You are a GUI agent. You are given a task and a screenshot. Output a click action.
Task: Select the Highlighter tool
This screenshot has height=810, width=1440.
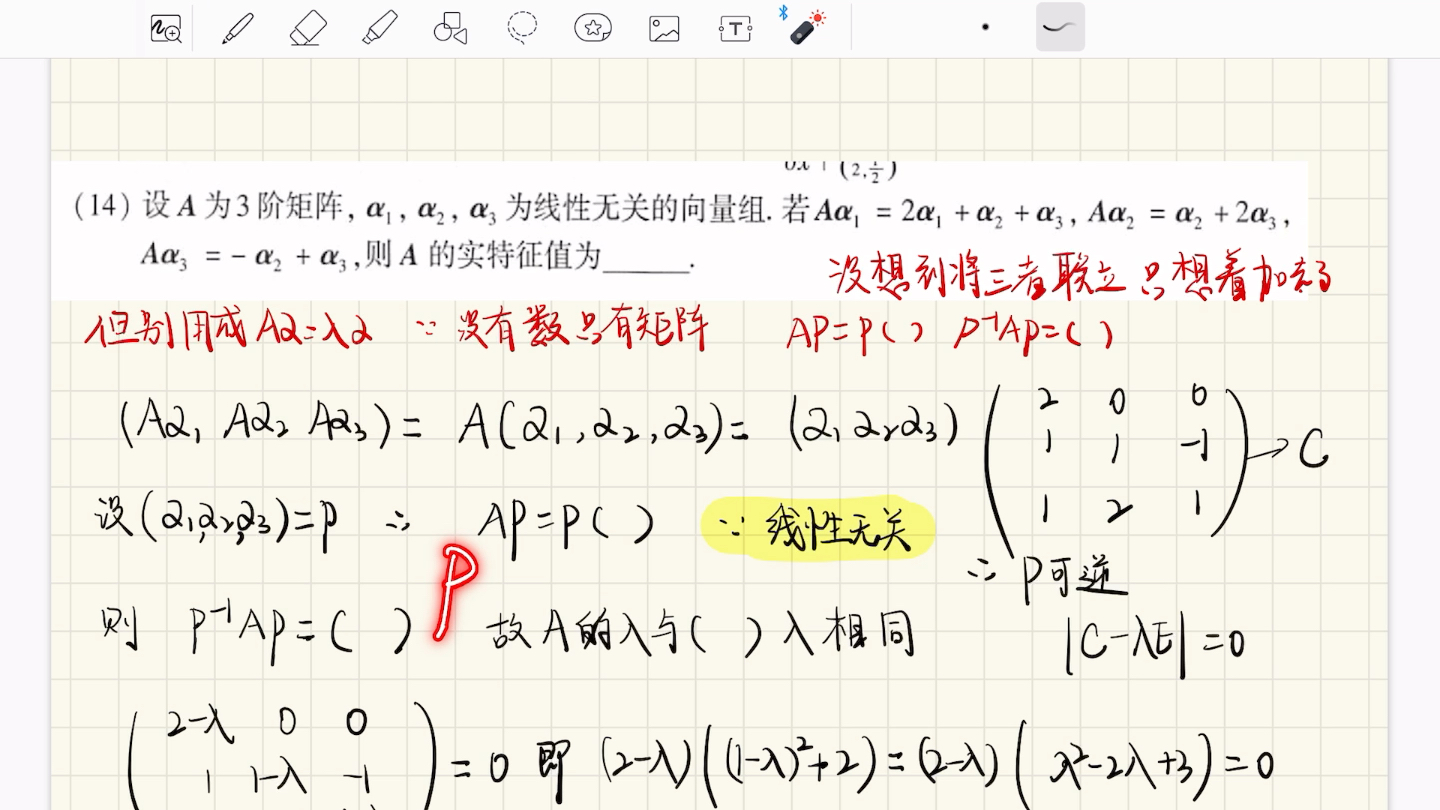pyautogui.click(x=380, y=28)
